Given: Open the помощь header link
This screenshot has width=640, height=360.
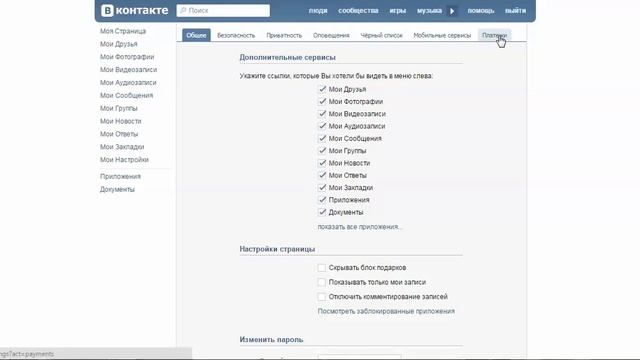Looking at the screenshot, I should coord(481,11).
